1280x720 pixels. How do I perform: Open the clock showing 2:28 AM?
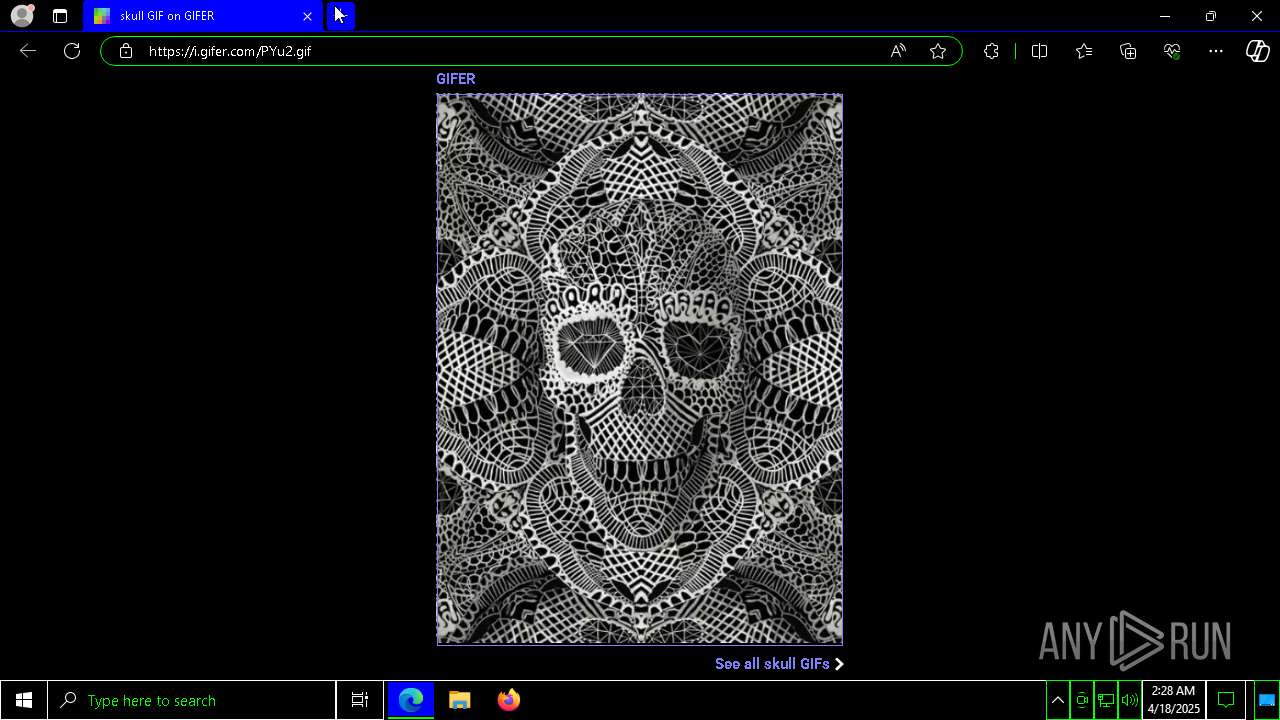(1173, 700)
